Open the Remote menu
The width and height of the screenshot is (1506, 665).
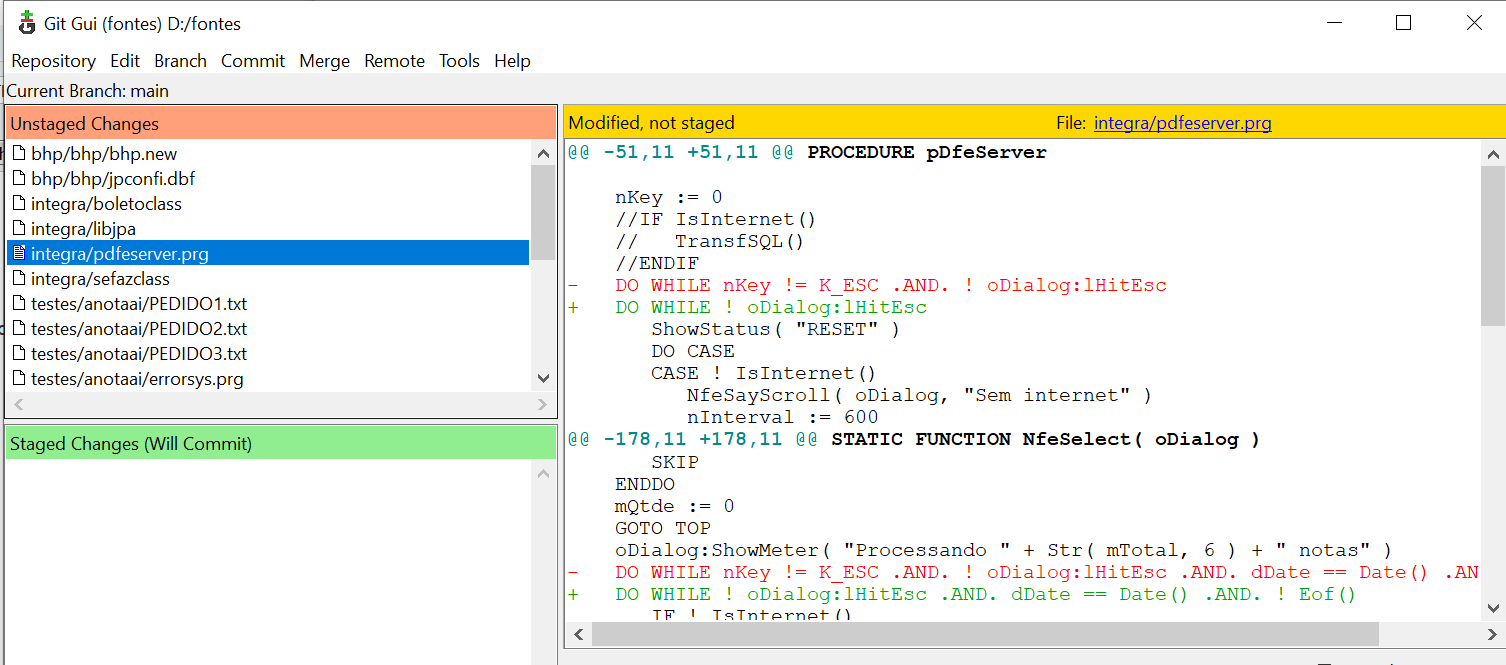click(x=394, y=61)
